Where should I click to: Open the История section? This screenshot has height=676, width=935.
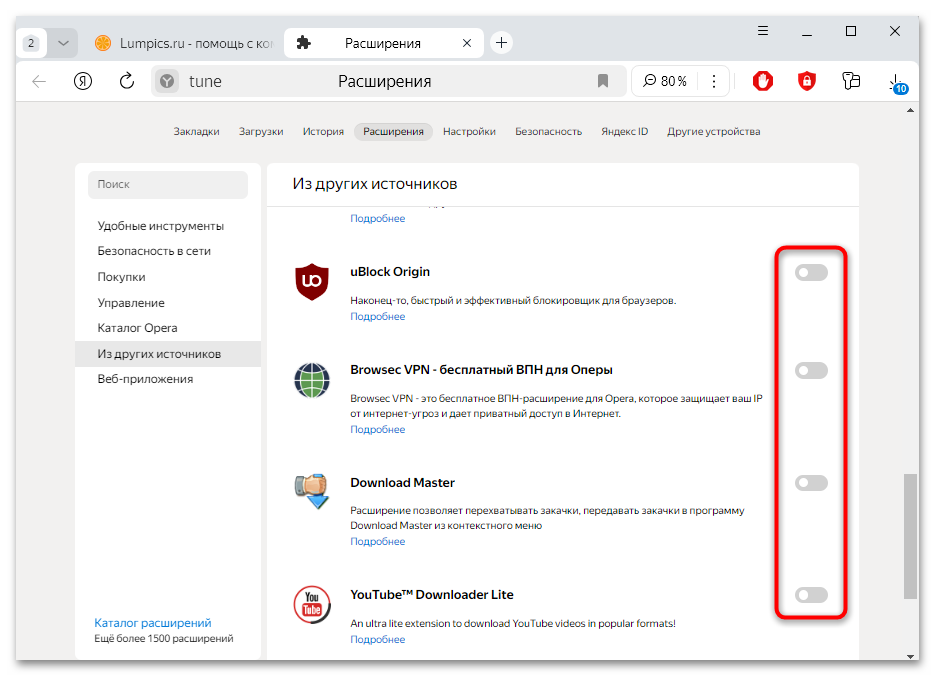coord(323,132)
